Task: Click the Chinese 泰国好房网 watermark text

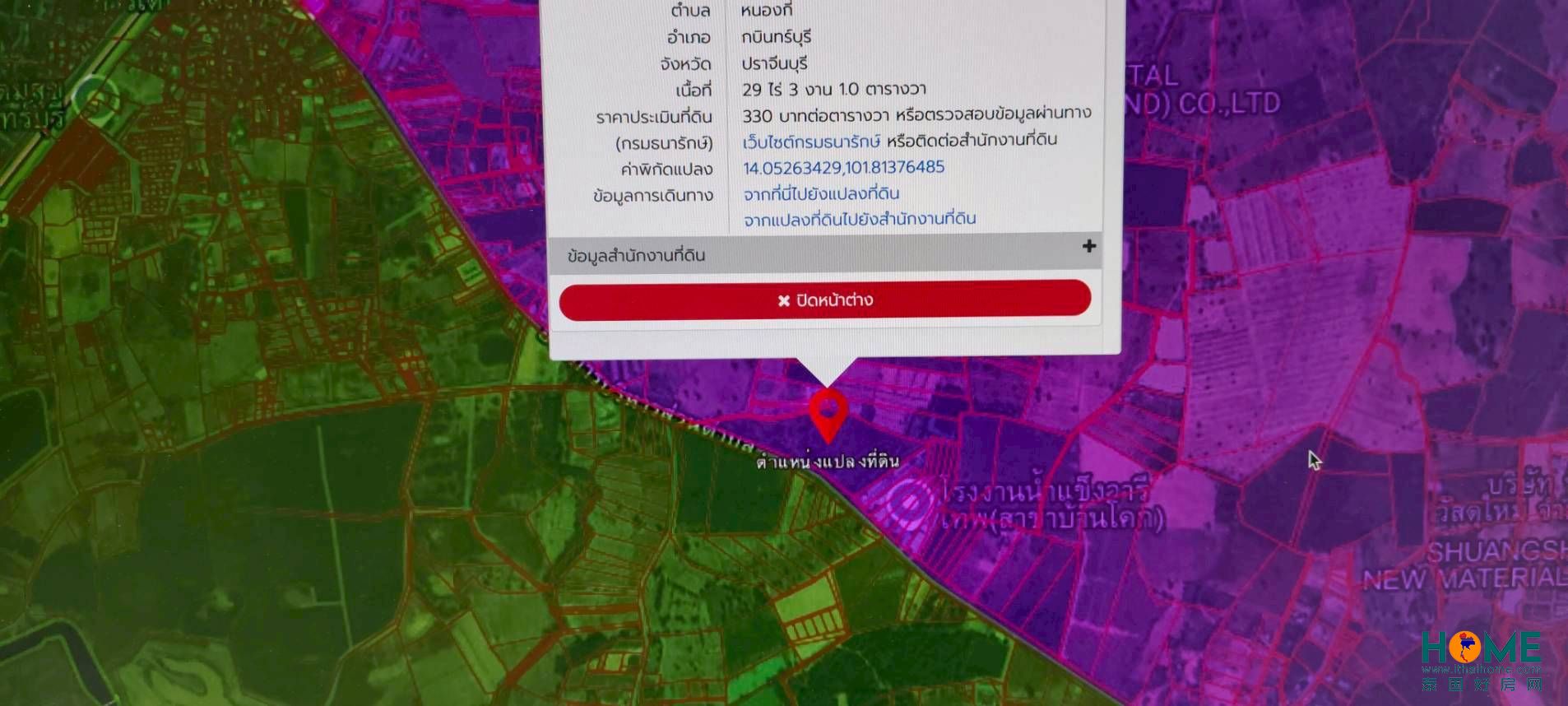Action: tap(1480, 685)
